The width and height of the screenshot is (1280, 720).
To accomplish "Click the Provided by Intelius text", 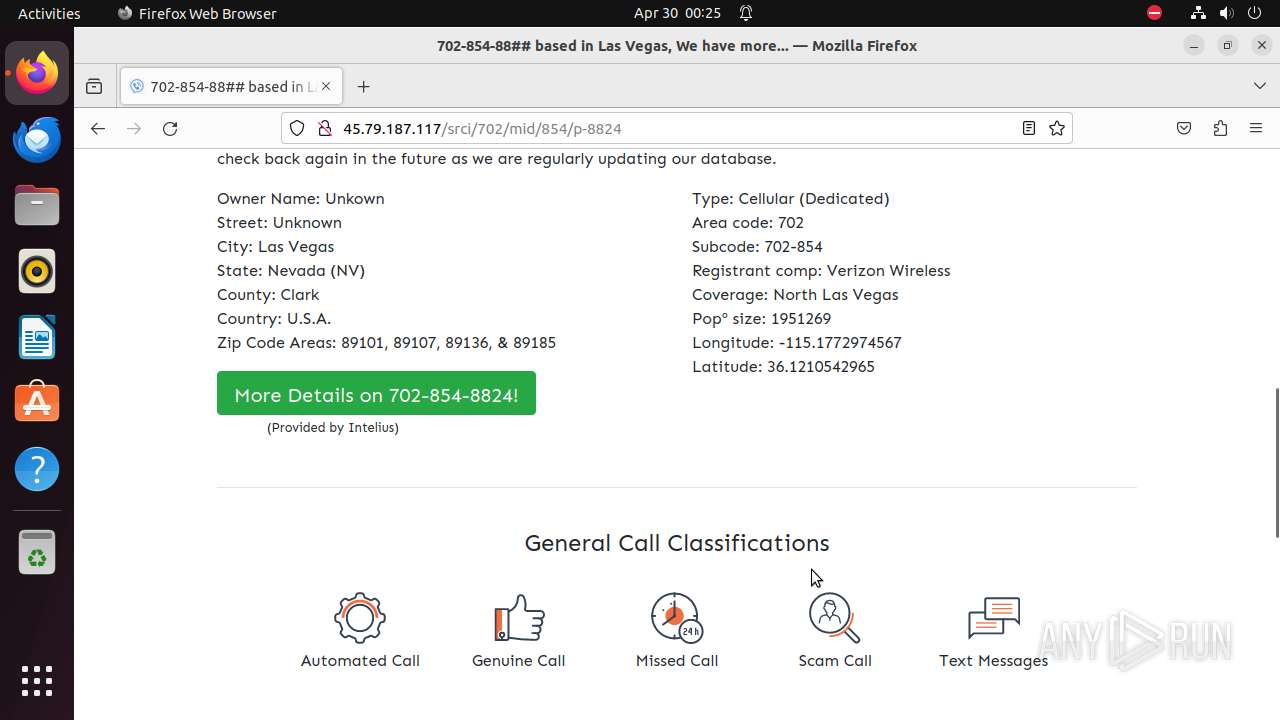I will (x=333, y=428).
